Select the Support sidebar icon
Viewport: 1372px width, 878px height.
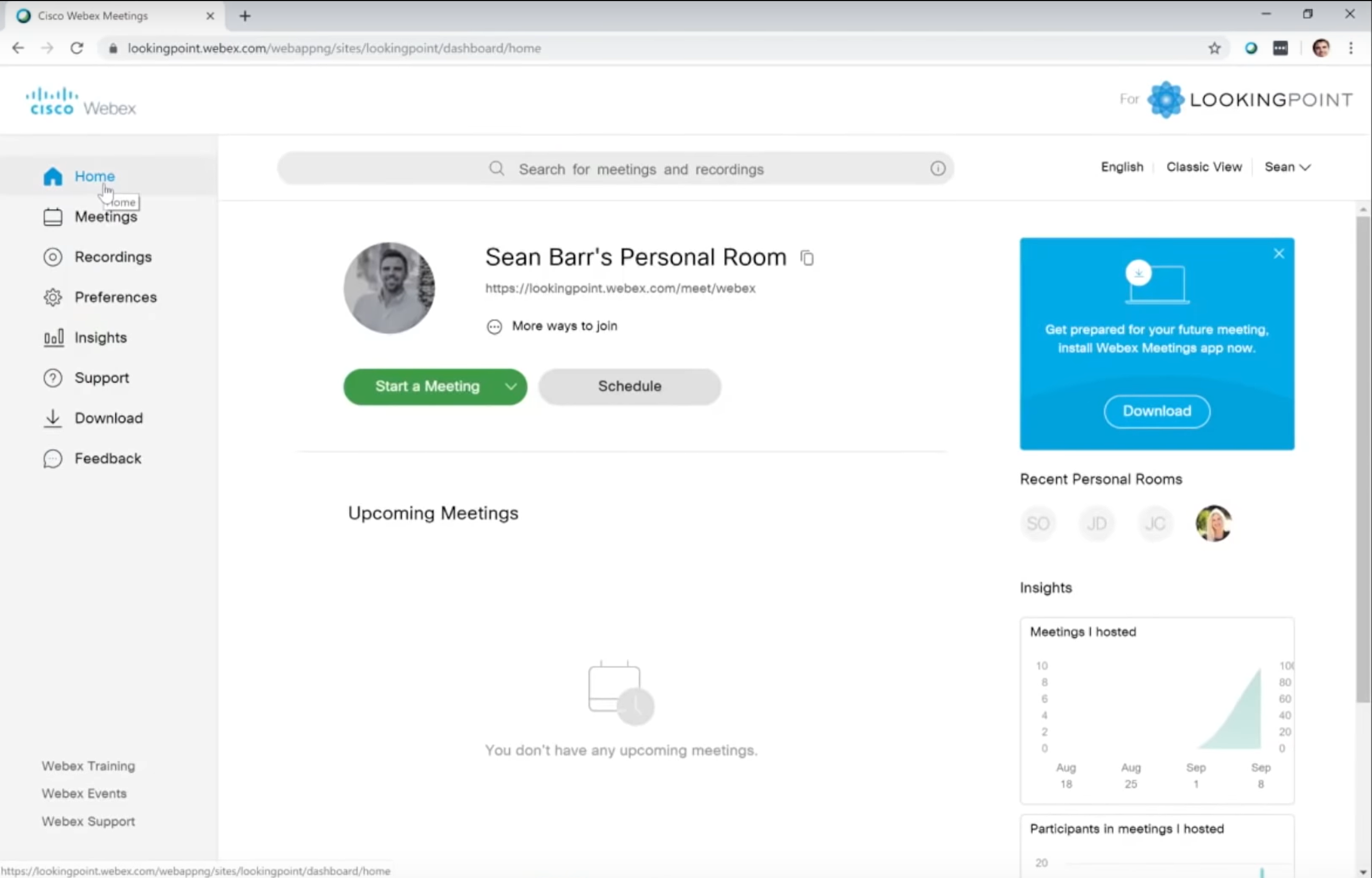[x=51, y=377]
